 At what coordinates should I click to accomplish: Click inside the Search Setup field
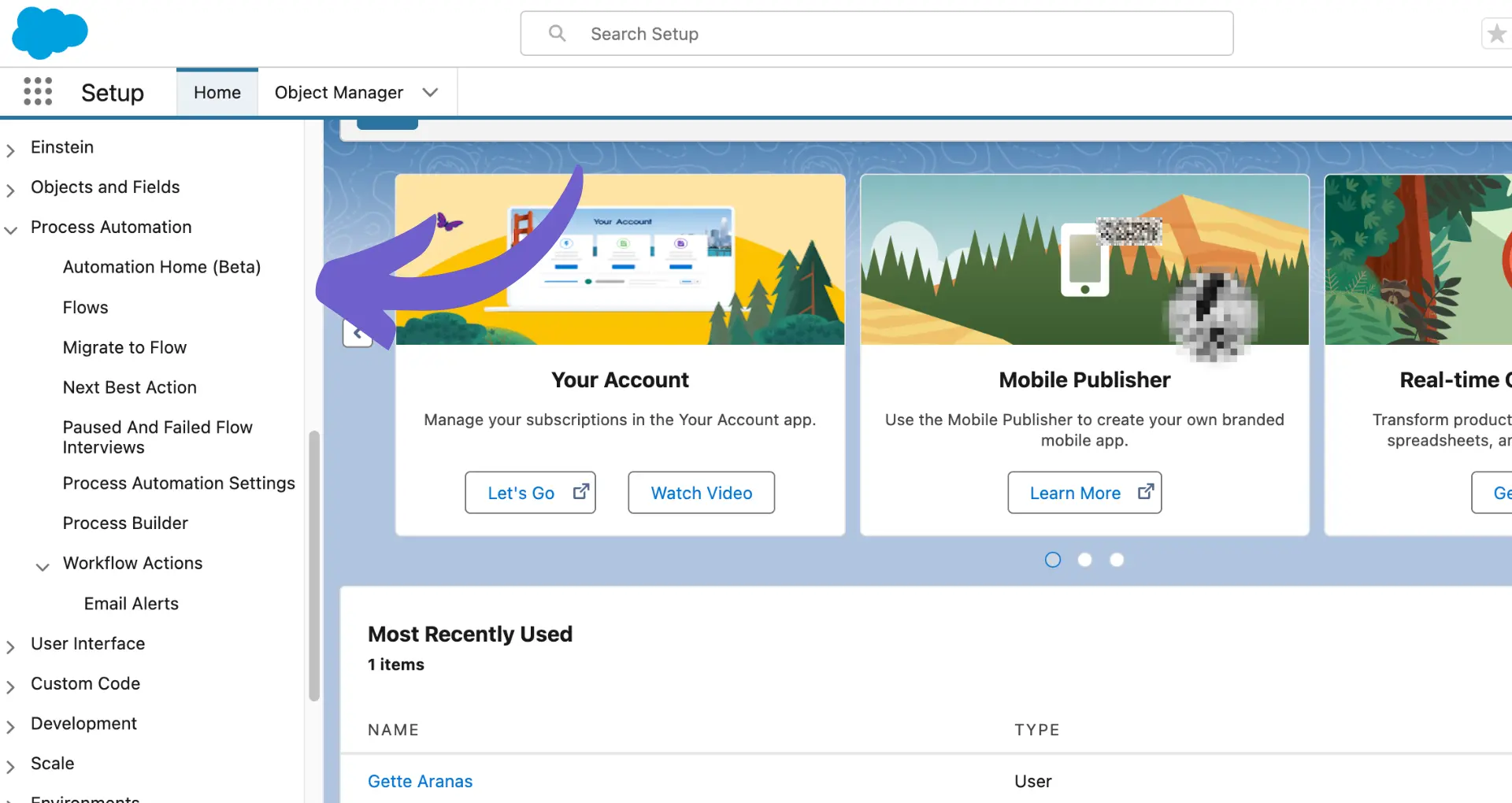[876, 33]
